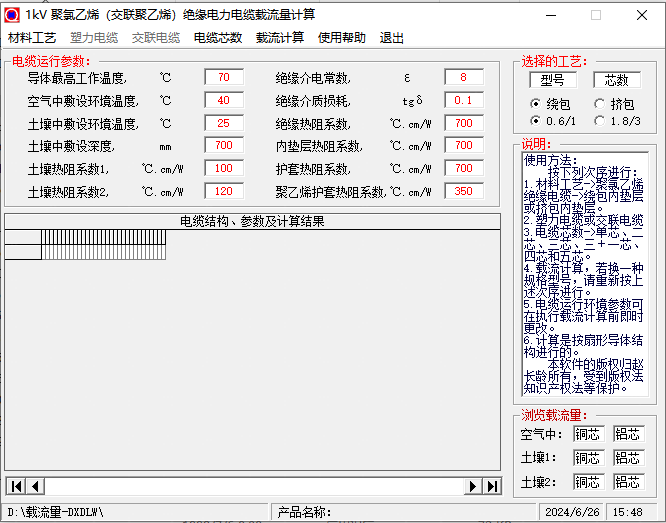
Task: Click 铜芯 button in the 空气中 row
Action: click(588, 434)
